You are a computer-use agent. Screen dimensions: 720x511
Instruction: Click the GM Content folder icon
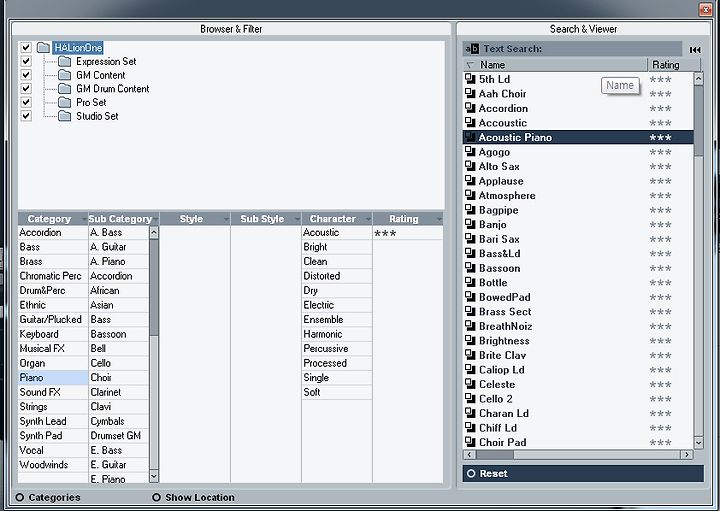point(65,75)
